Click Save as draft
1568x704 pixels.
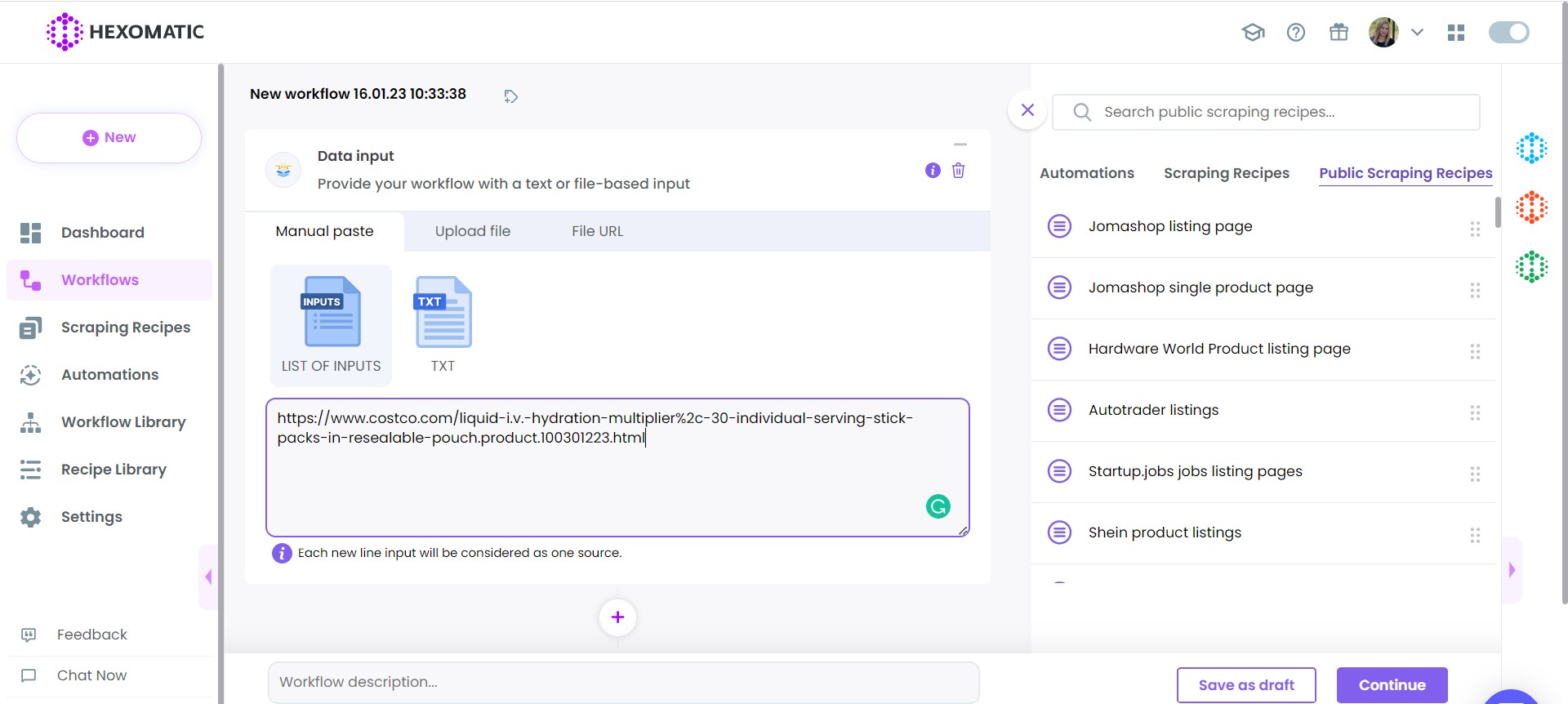[x=1245, y=685]
